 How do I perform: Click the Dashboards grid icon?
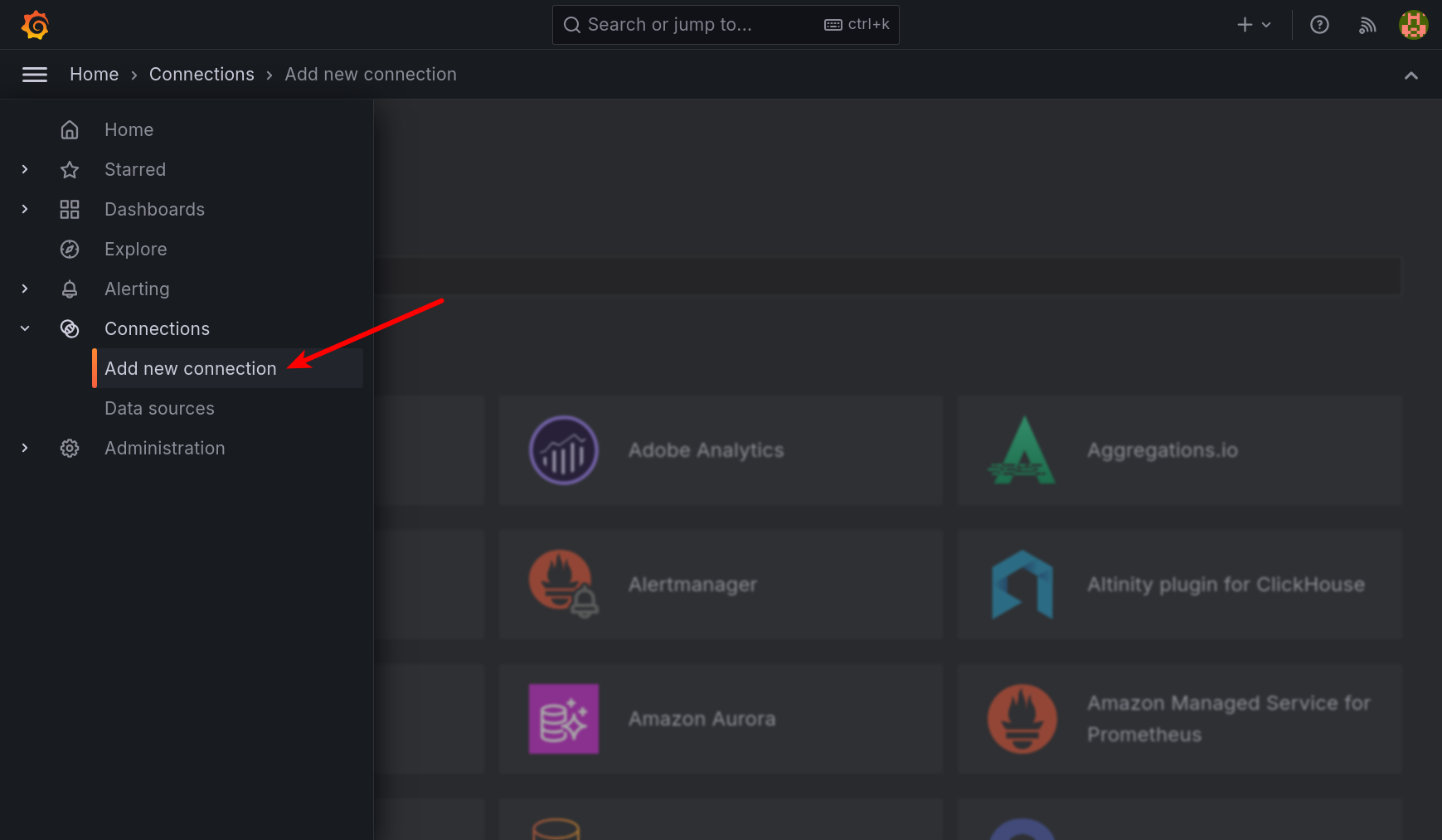pyautogui.click(x=70, y=210)
